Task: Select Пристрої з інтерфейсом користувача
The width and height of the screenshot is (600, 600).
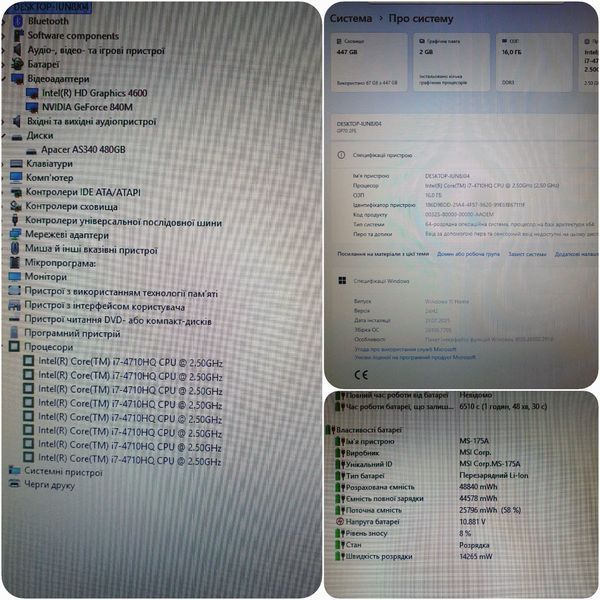Action: click(x=104, y=306)
